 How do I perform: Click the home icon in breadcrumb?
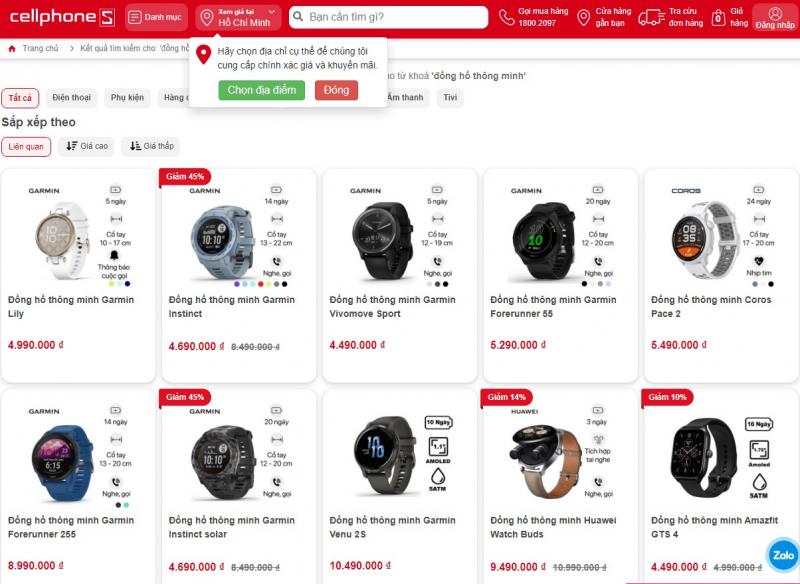12,48
